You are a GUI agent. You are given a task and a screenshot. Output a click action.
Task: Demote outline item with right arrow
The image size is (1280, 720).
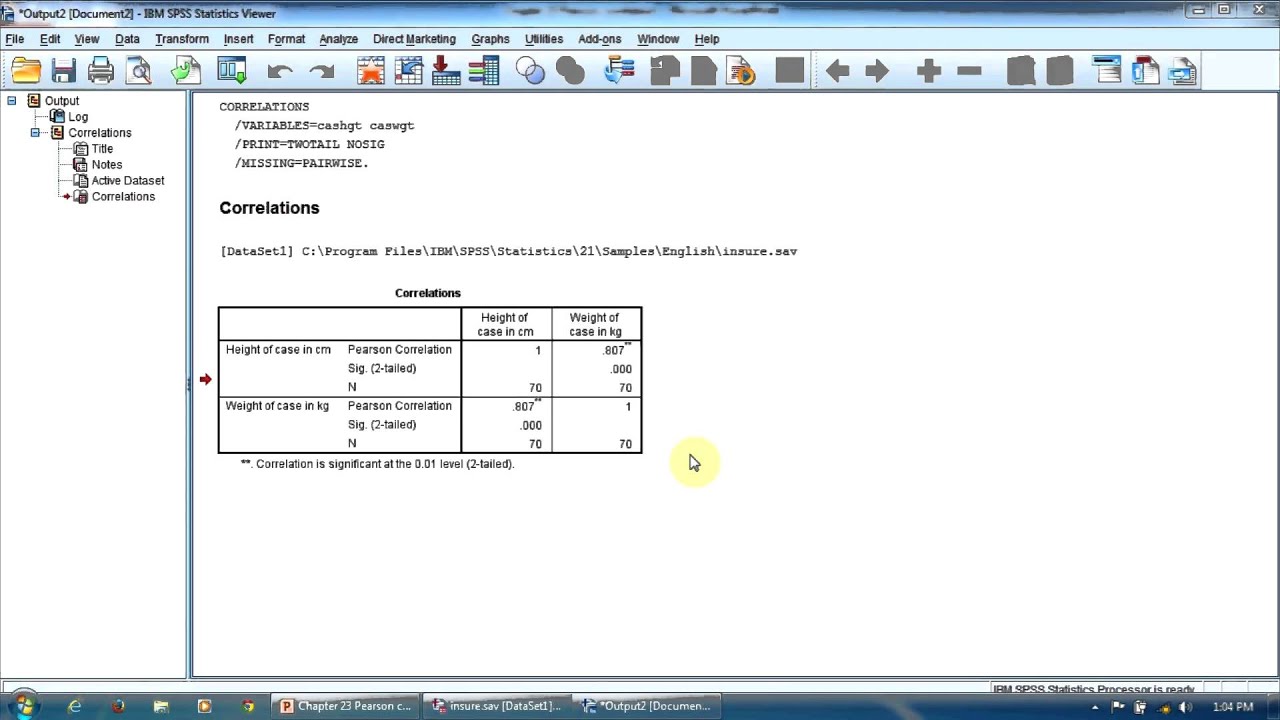pyautogui.click(x=877, y=71)
